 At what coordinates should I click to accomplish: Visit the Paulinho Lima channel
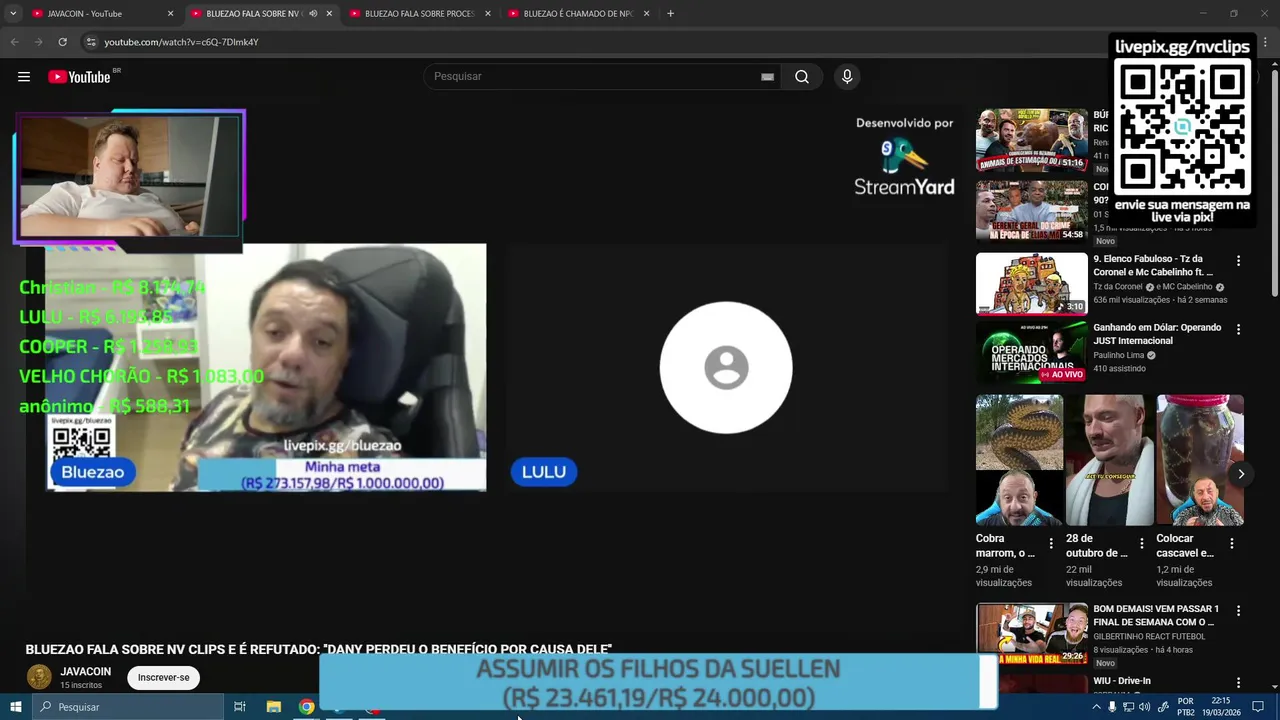click(1119, 355)
